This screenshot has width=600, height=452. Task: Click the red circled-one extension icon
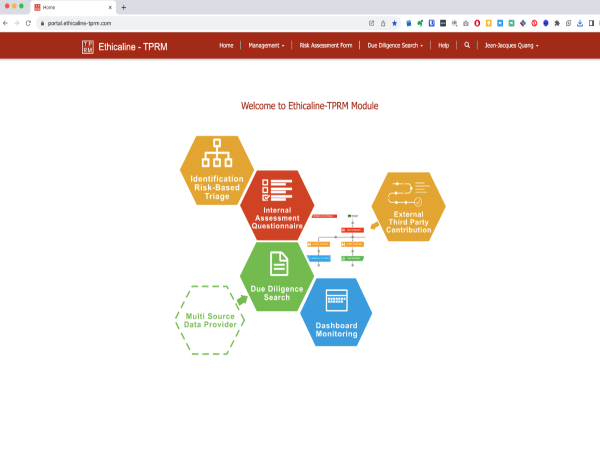point(534,23)
